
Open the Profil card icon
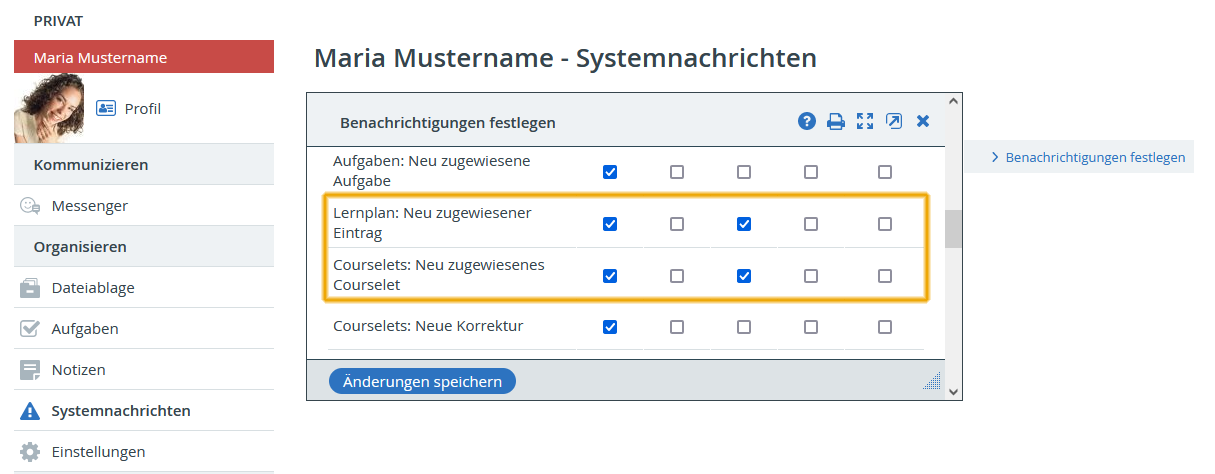[106, 108]
